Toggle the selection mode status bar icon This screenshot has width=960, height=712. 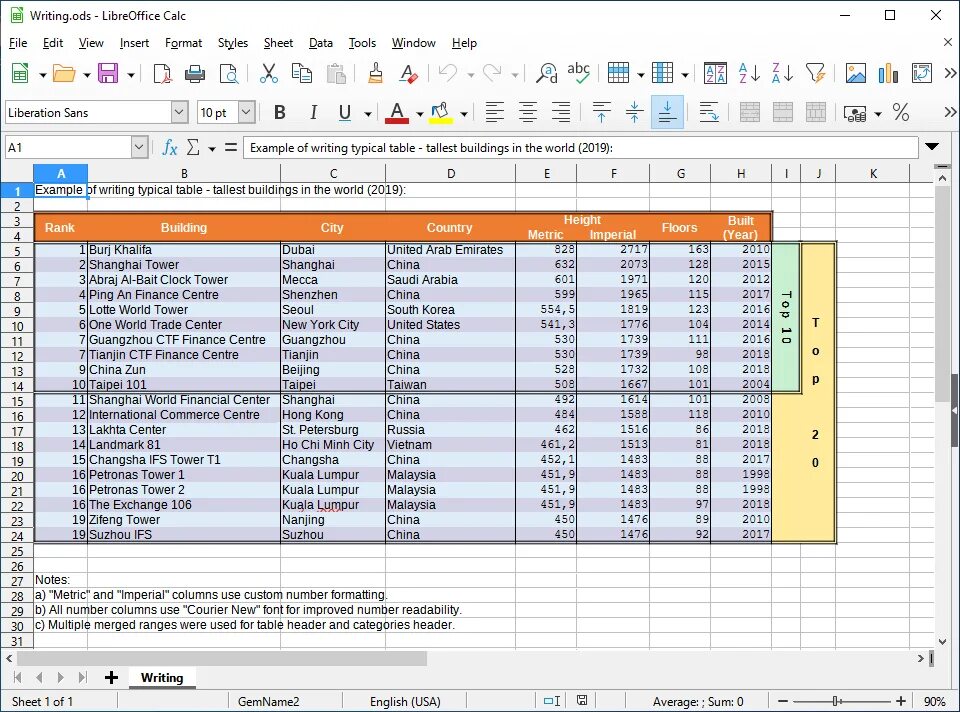click(x=552, y=701)
